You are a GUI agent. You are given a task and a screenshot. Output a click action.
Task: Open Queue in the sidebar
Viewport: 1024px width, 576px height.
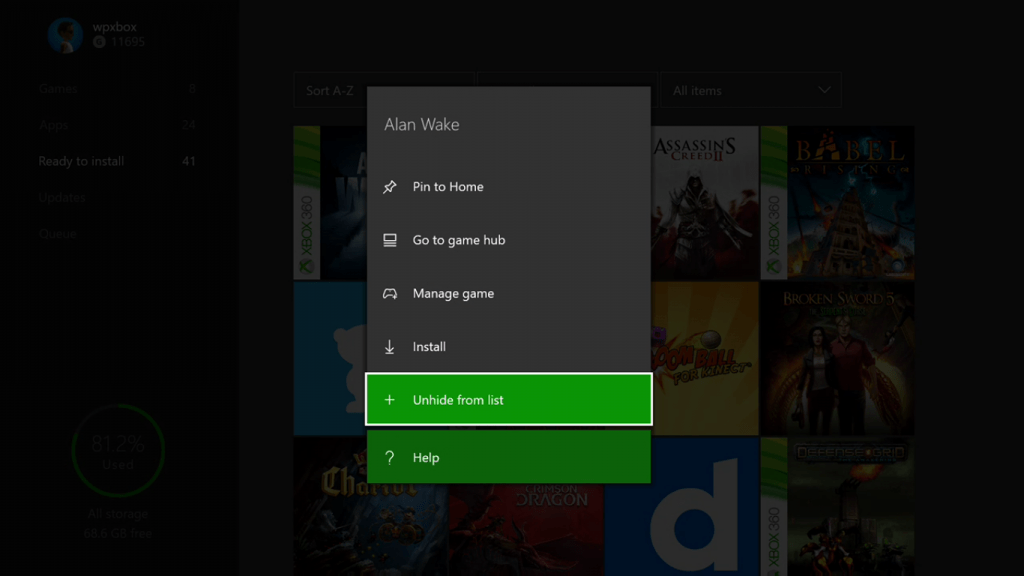117,234
